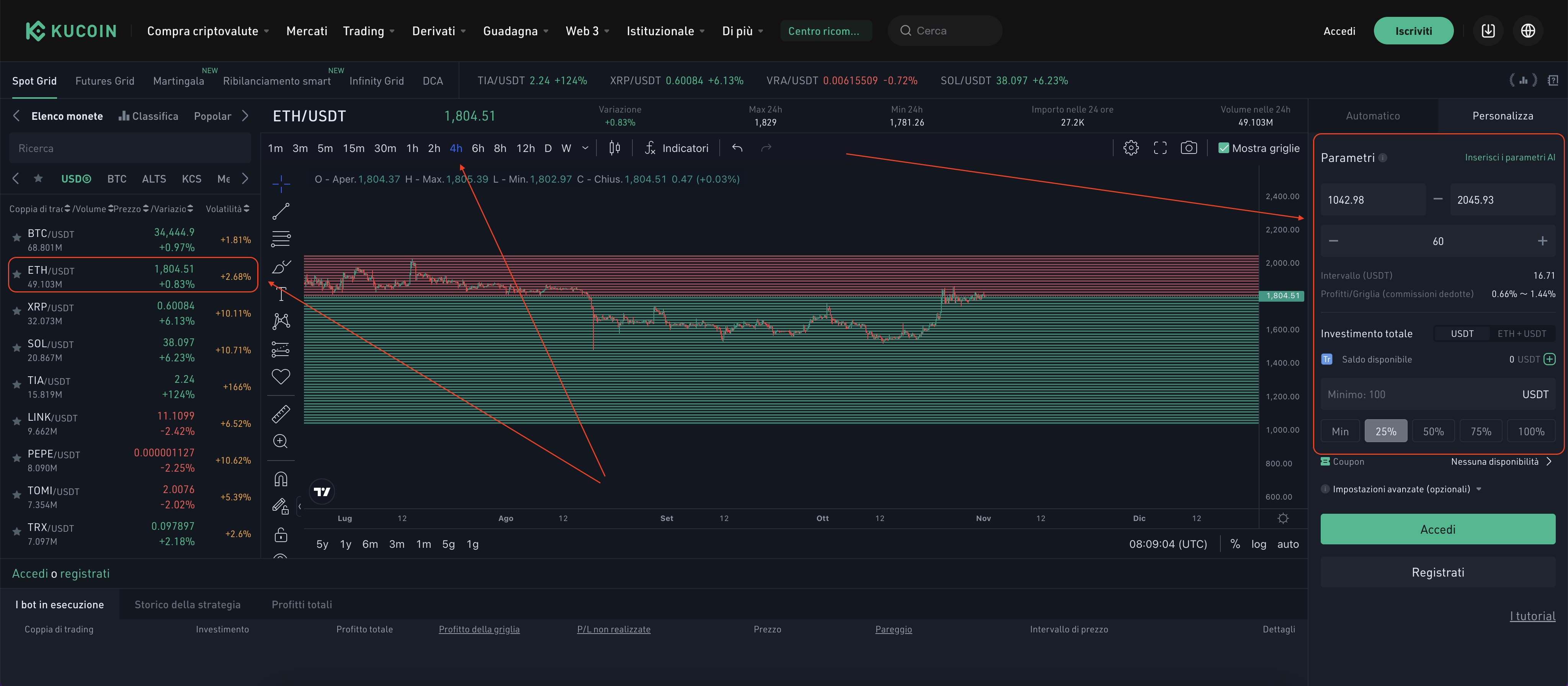Switch to Futures Grid tab

point(105,81)
